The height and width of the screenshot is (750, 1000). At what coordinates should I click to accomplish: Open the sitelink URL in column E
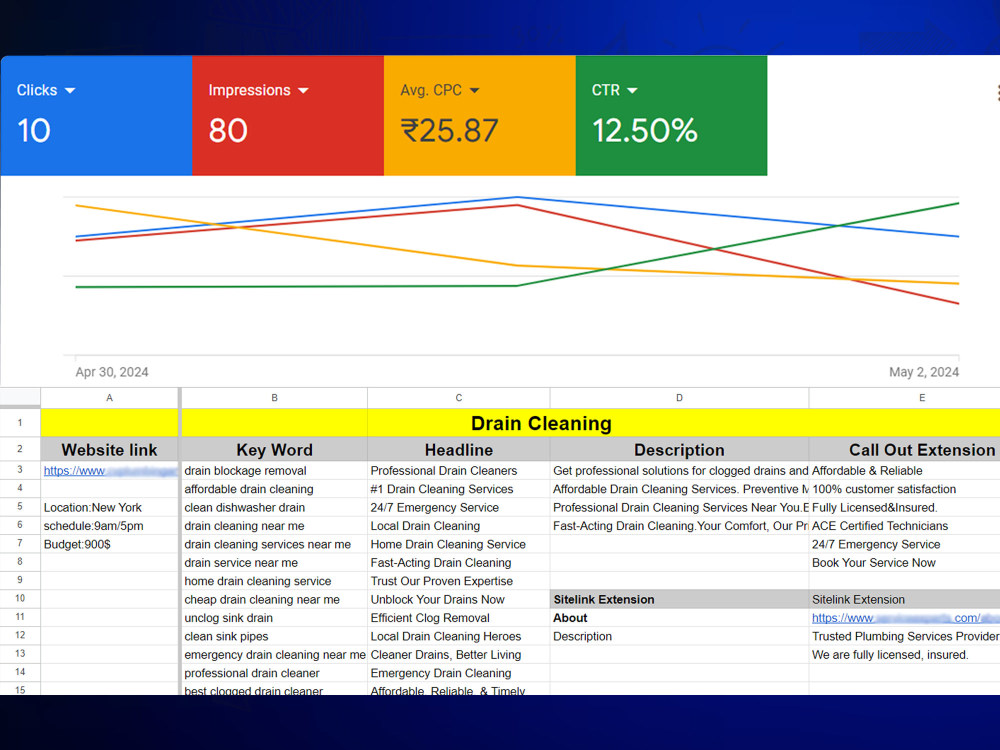[905, 618]
